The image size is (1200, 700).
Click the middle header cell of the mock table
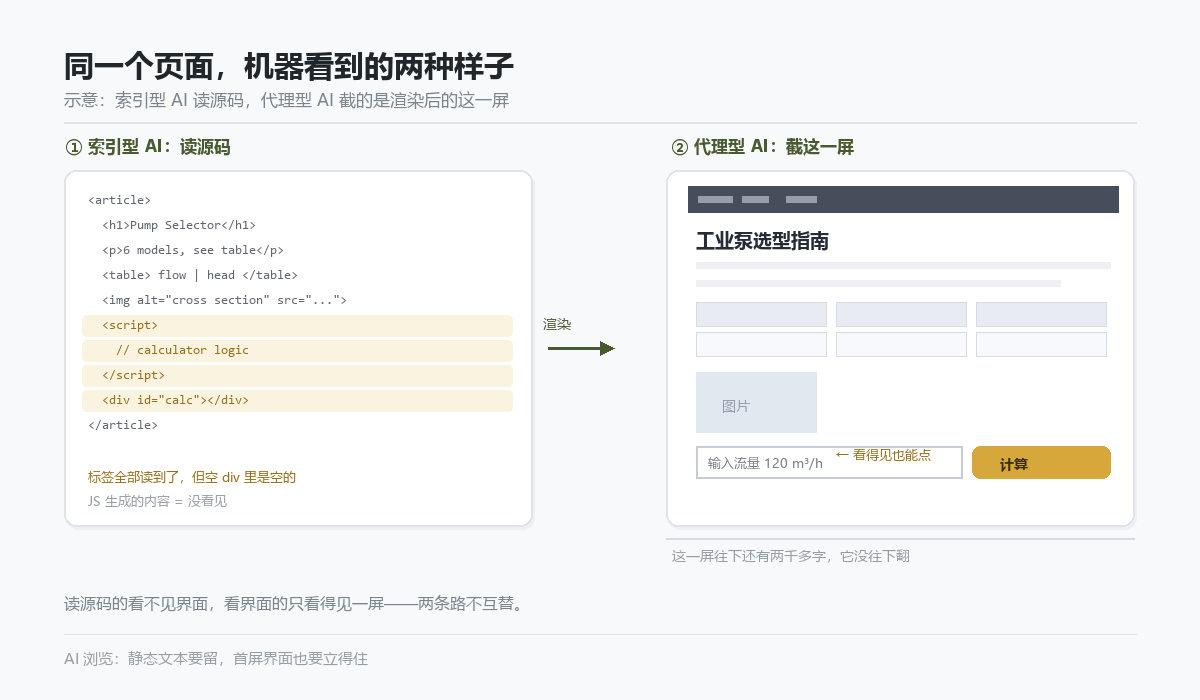point(901,314)
